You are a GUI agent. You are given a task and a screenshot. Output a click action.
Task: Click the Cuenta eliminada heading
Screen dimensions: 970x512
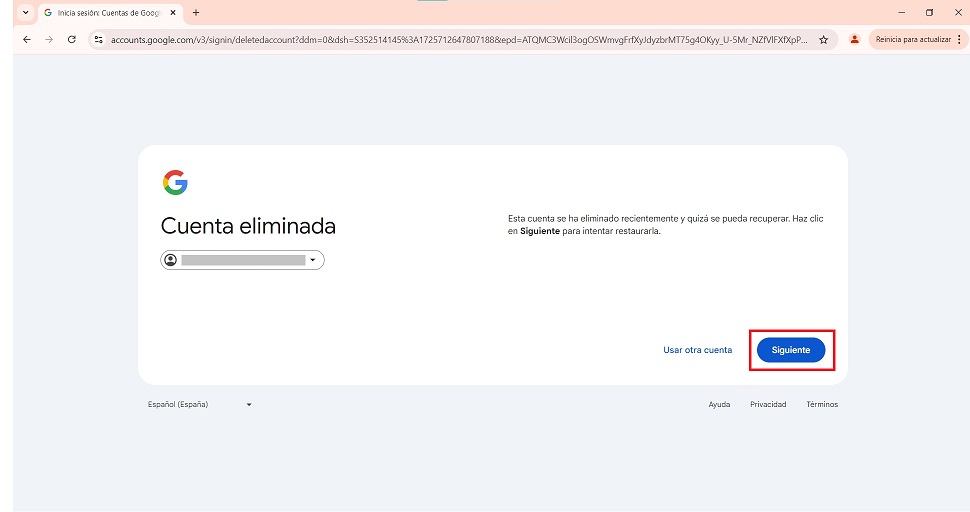(x=248, y=226)
